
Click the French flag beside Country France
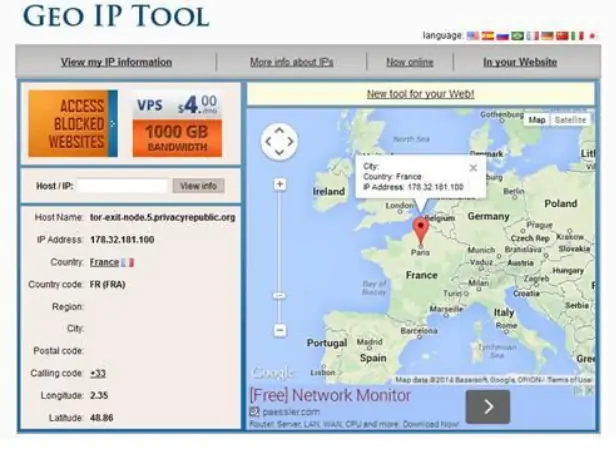128,262
